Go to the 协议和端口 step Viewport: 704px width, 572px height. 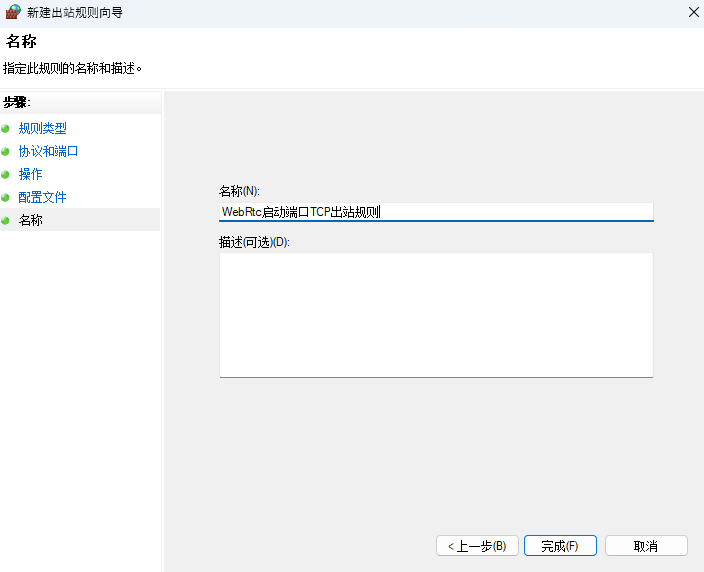click(48, 151)
